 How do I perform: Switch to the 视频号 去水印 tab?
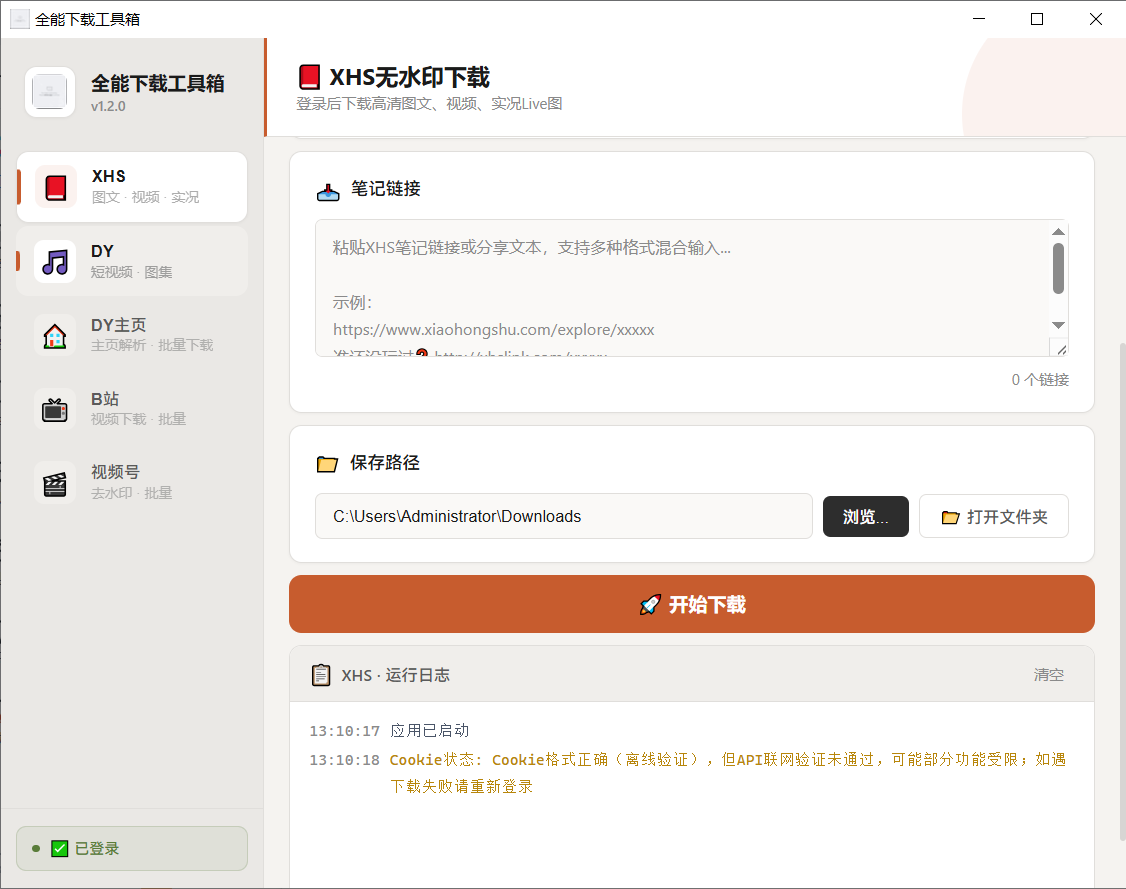click(132, 483)
